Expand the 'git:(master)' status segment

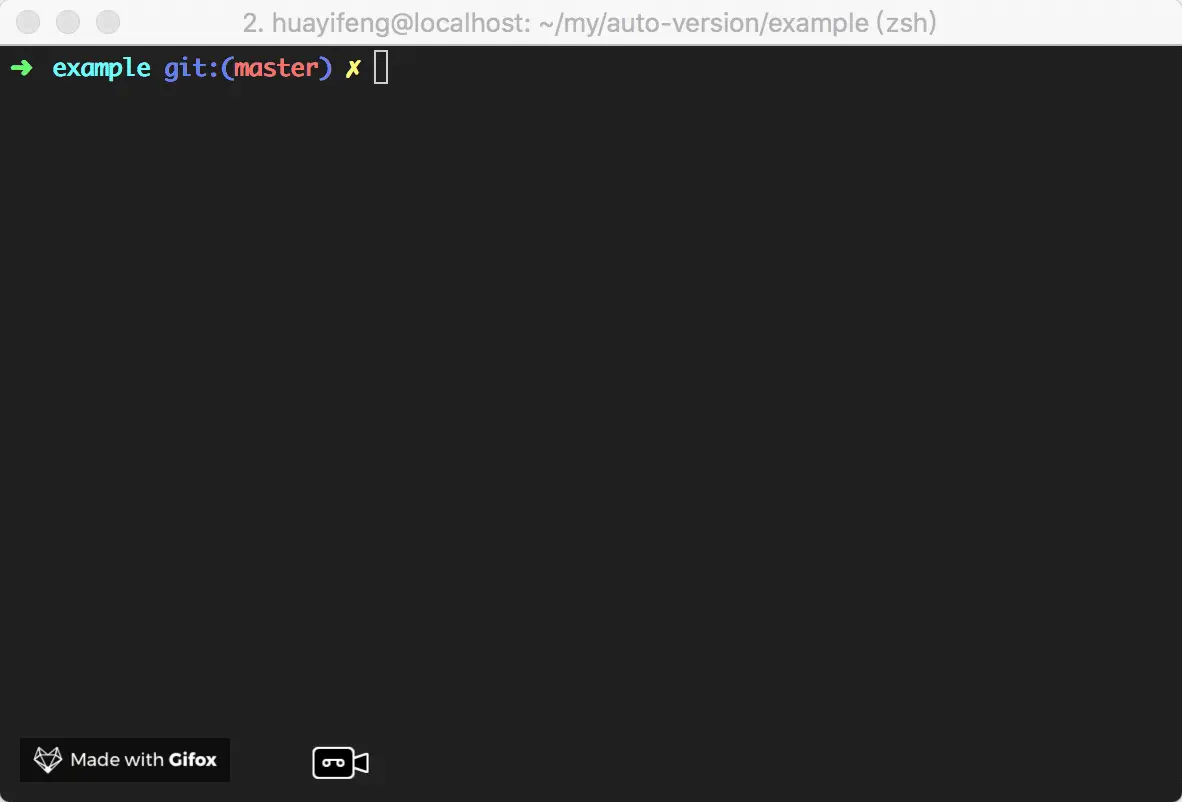pos(248,67)
